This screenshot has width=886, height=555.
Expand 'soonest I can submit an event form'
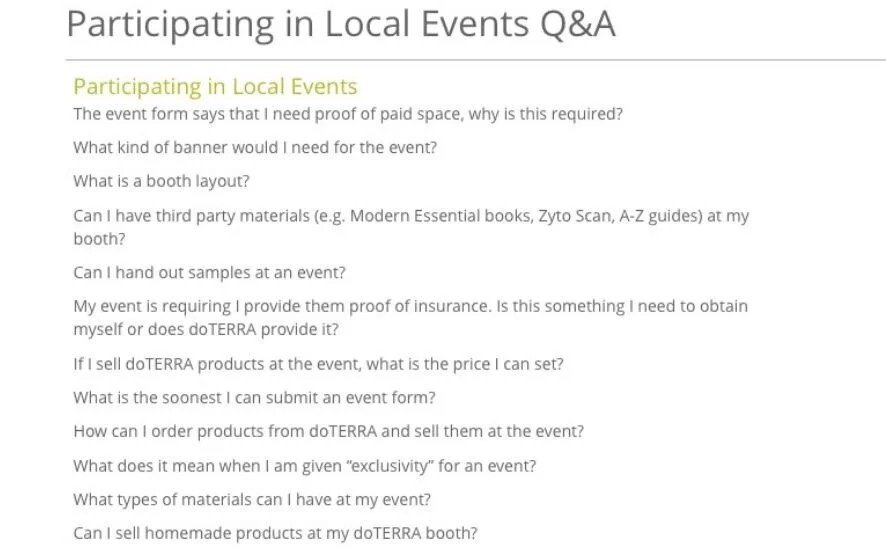(x=254, y=398)
